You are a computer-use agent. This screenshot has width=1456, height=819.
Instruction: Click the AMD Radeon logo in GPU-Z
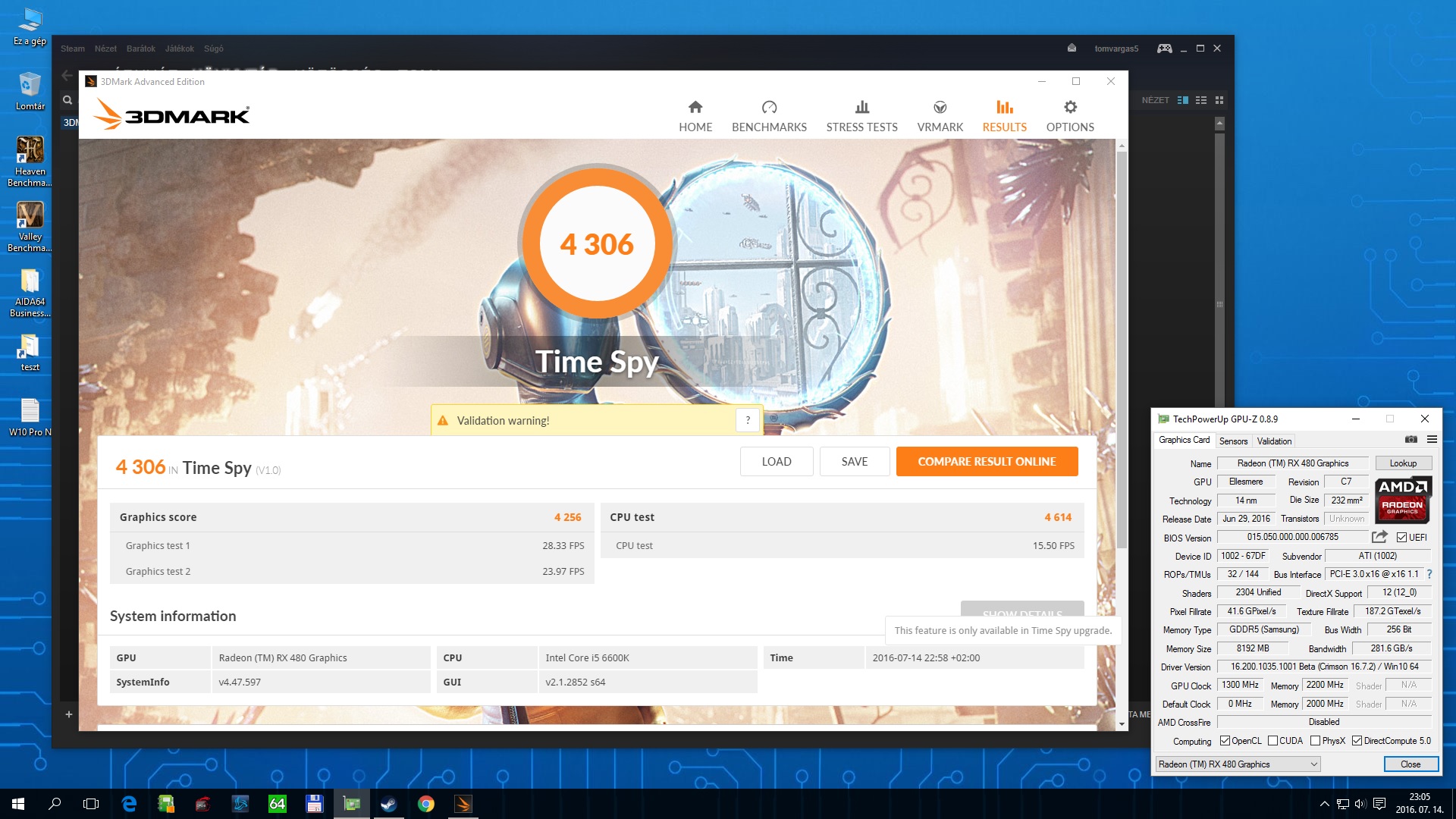coord(1402,500)
